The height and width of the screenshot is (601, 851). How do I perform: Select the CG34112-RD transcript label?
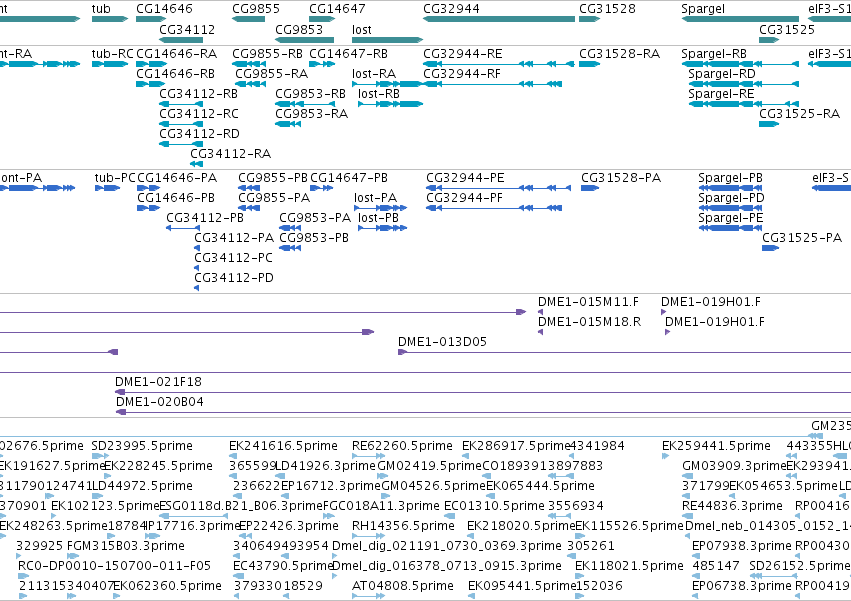[x=199, y=134]
